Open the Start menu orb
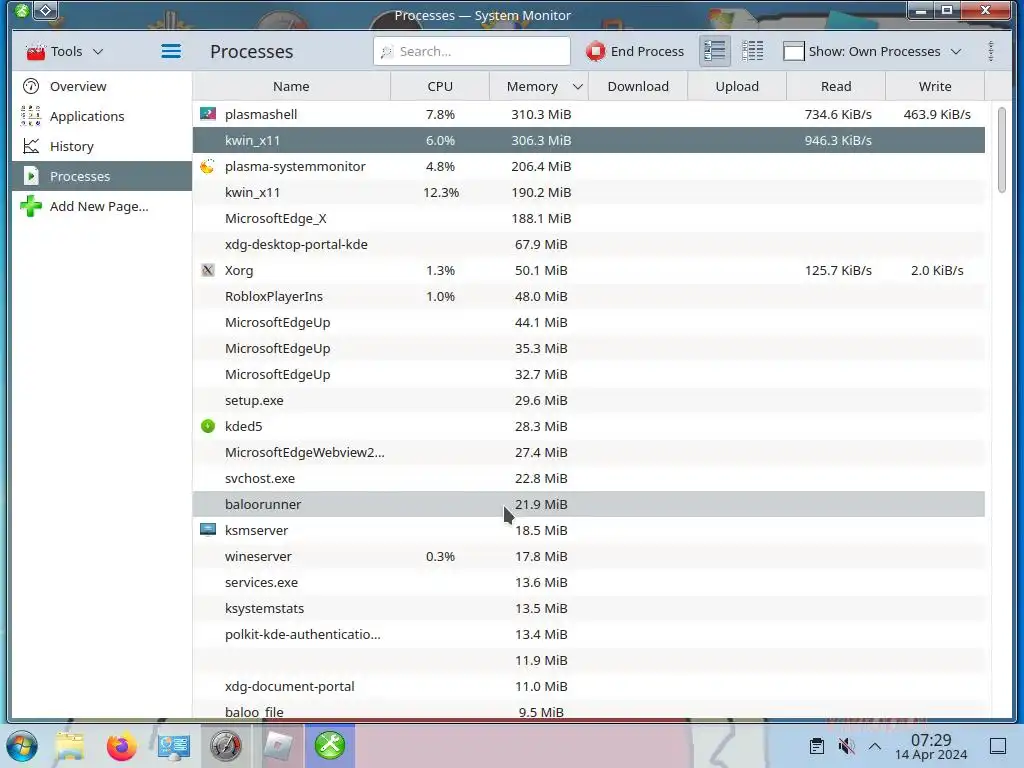The height and width of the screenshot is (768, 1024). tap(22, 746)
